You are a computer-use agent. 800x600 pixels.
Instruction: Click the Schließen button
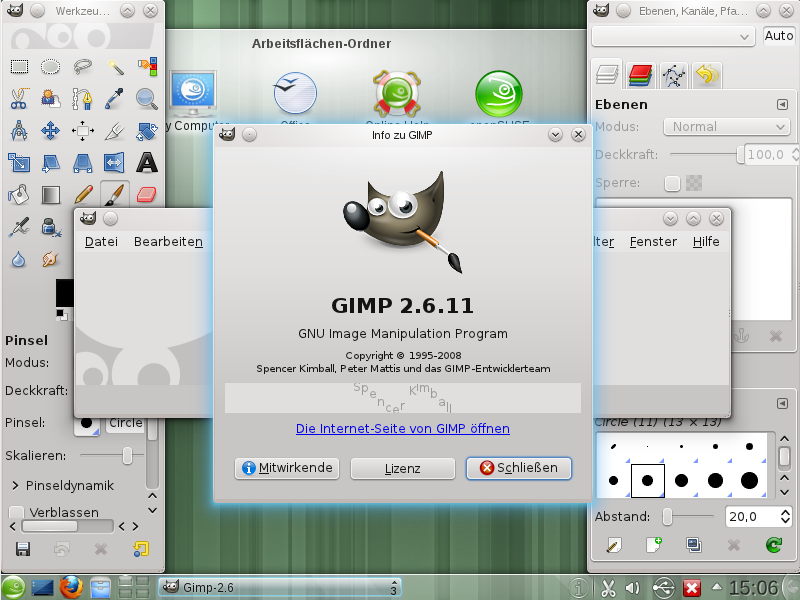point(519,468)
